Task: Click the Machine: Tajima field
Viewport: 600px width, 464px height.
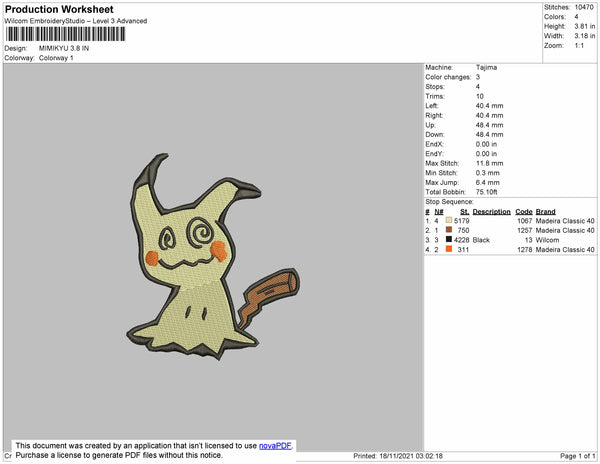Action: pos(460,68)
